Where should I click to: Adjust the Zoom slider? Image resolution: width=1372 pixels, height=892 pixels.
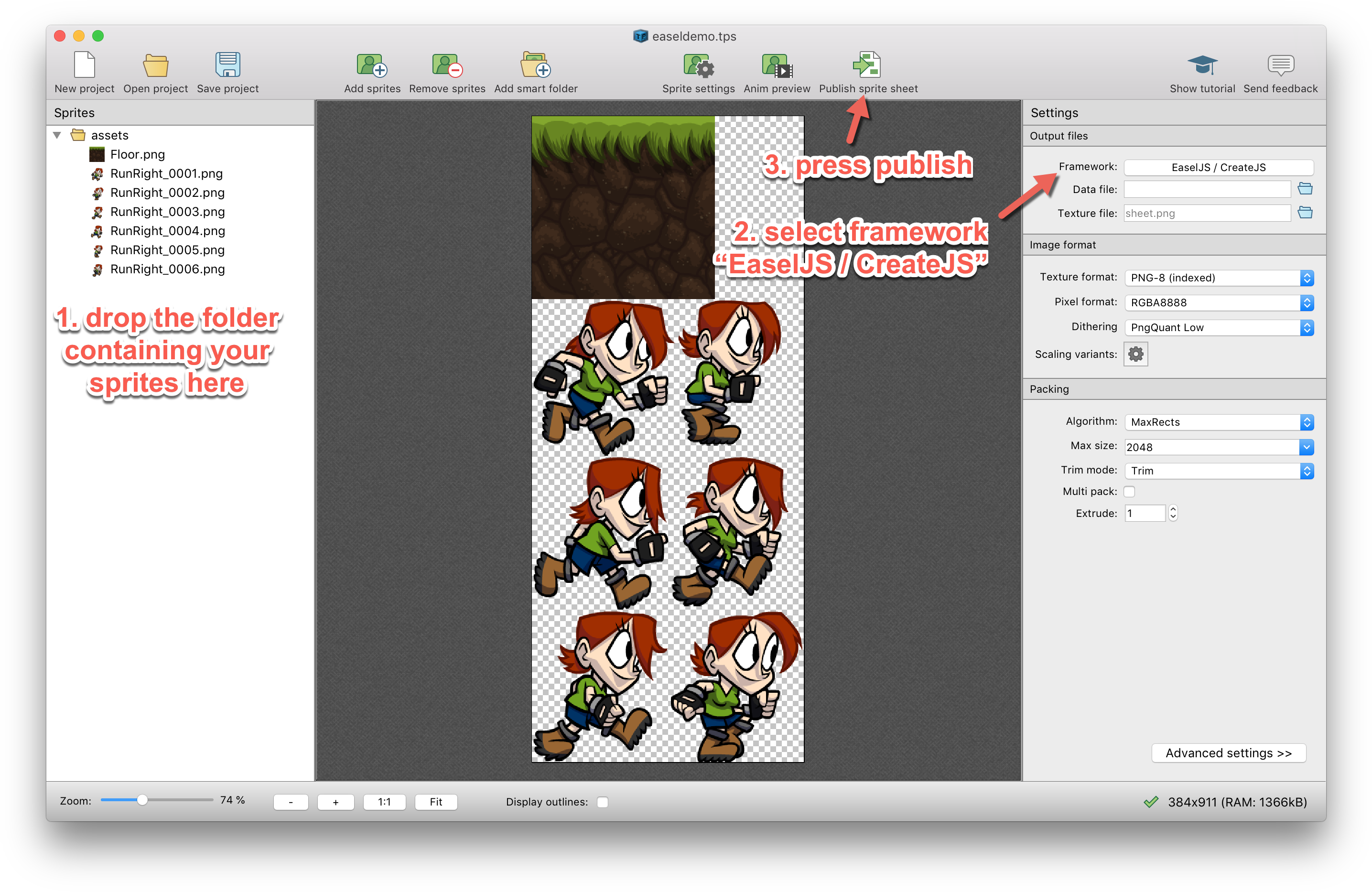coord(143,800)
